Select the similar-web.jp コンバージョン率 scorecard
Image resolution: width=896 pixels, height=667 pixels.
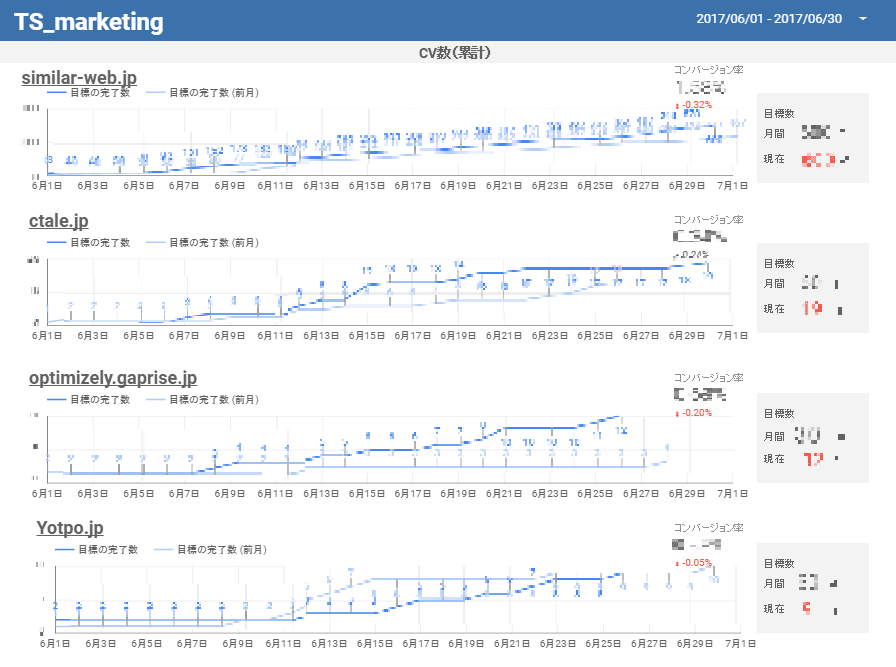coord(708,87)
